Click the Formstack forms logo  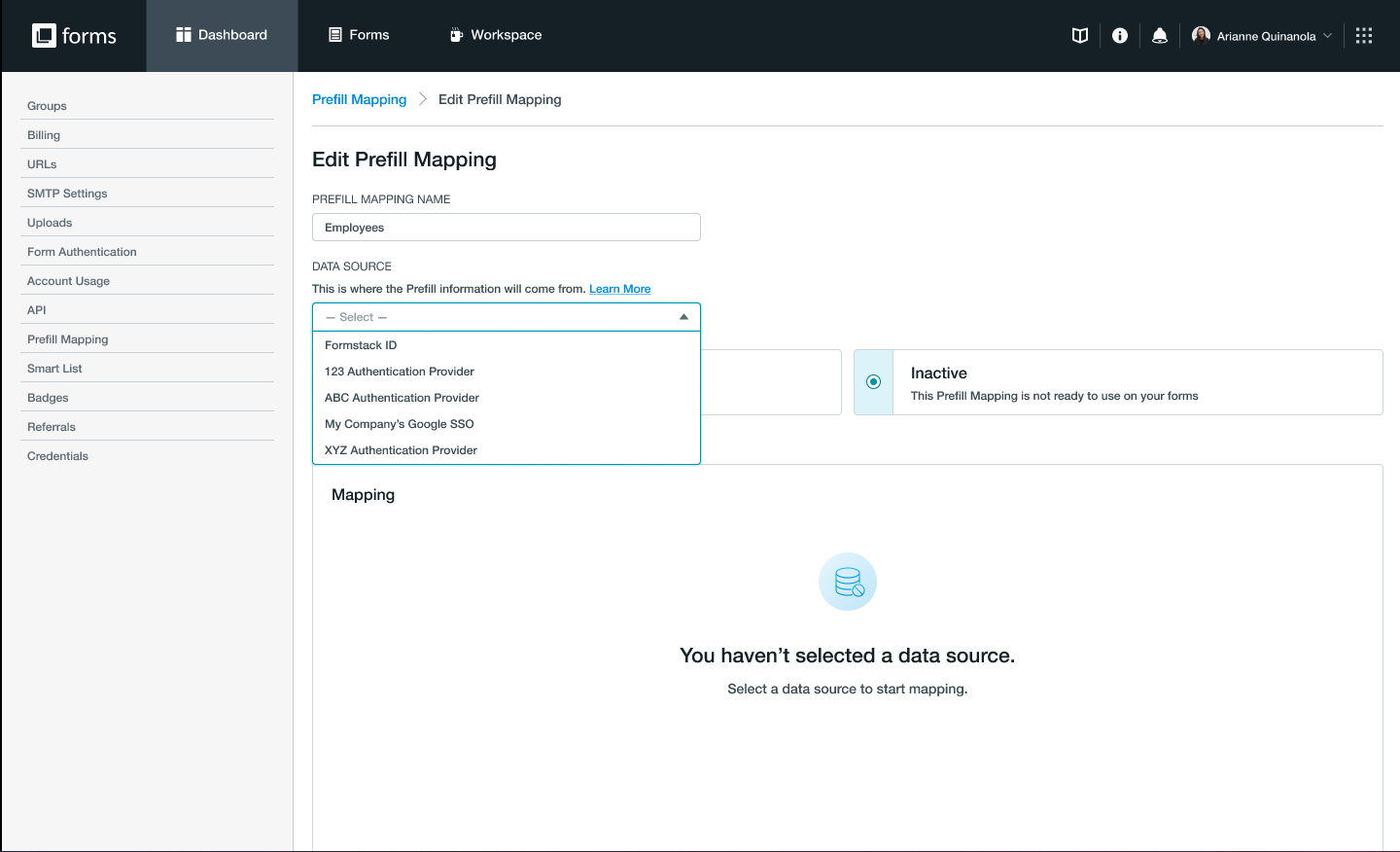[x=74, y=36]
